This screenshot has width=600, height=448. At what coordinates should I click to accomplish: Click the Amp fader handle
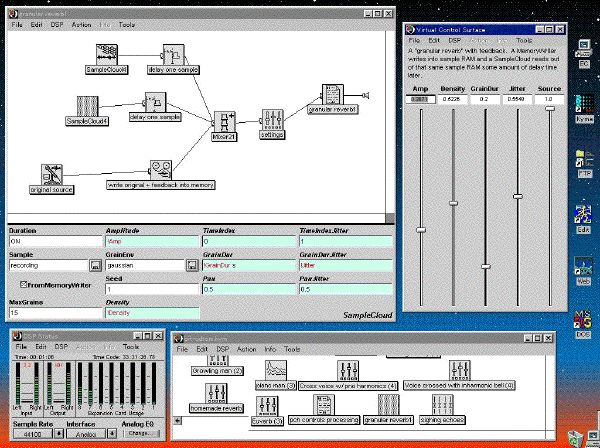pyautogui.click(x=421, y=230)
